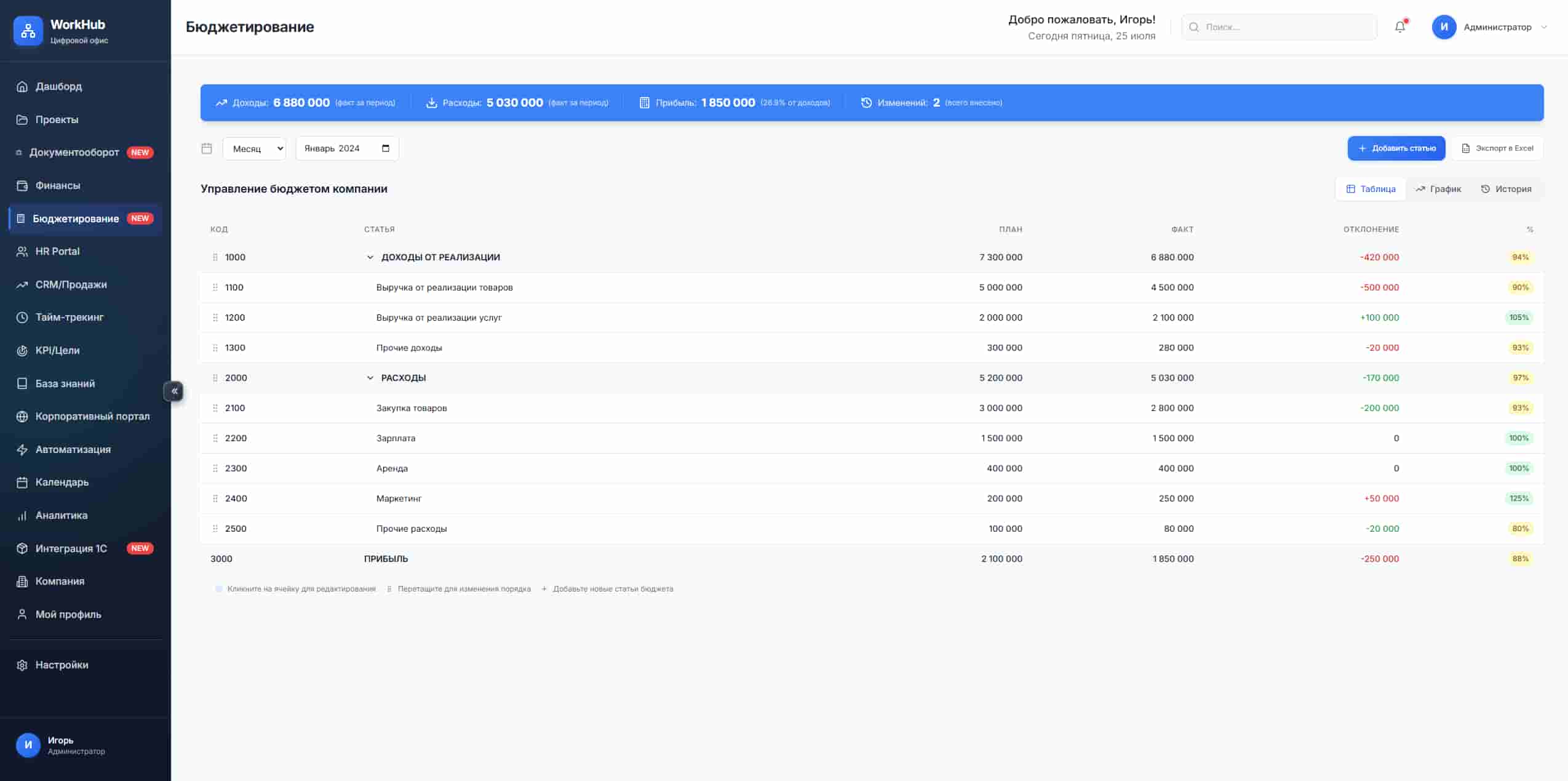Click the notification bell icon
The width and height of the screenshot is (1568, 781).
pos(1399,27)
